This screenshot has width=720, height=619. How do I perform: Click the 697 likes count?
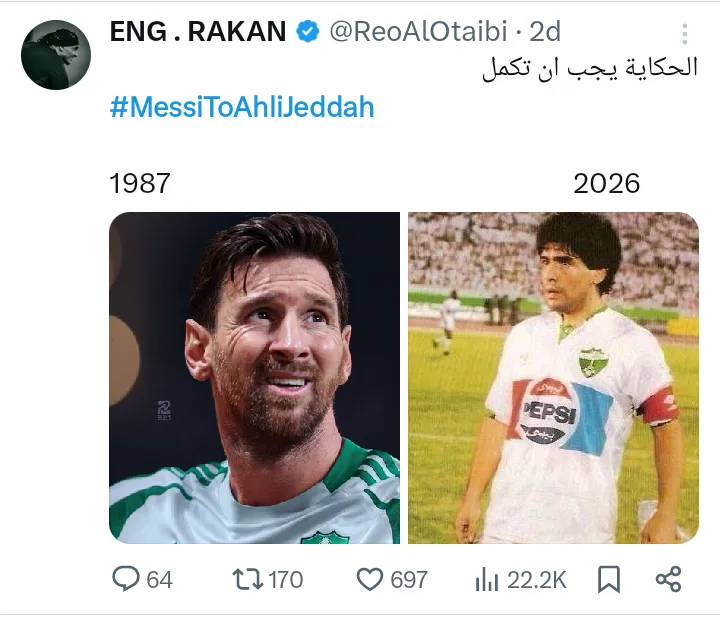coord(409,579)
